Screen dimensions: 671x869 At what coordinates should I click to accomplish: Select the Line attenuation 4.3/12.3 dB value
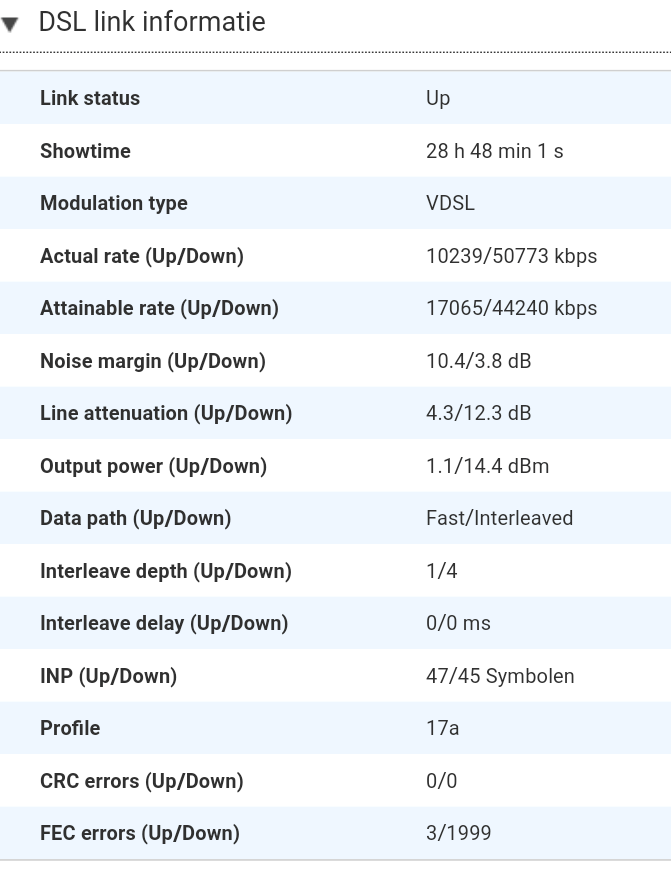point(478,413)
